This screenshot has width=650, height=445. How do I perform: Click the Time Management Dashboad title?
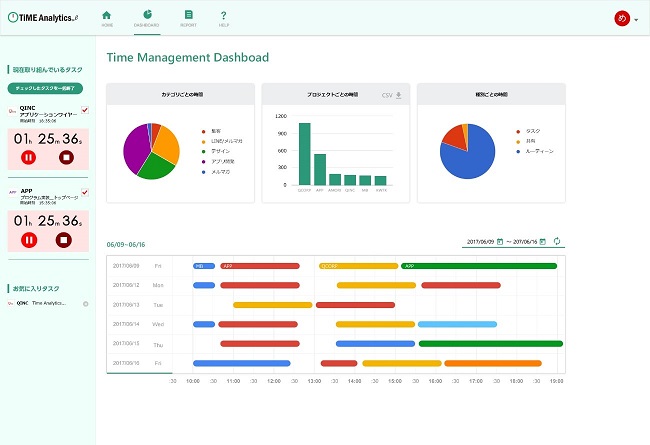coord(188,57)
